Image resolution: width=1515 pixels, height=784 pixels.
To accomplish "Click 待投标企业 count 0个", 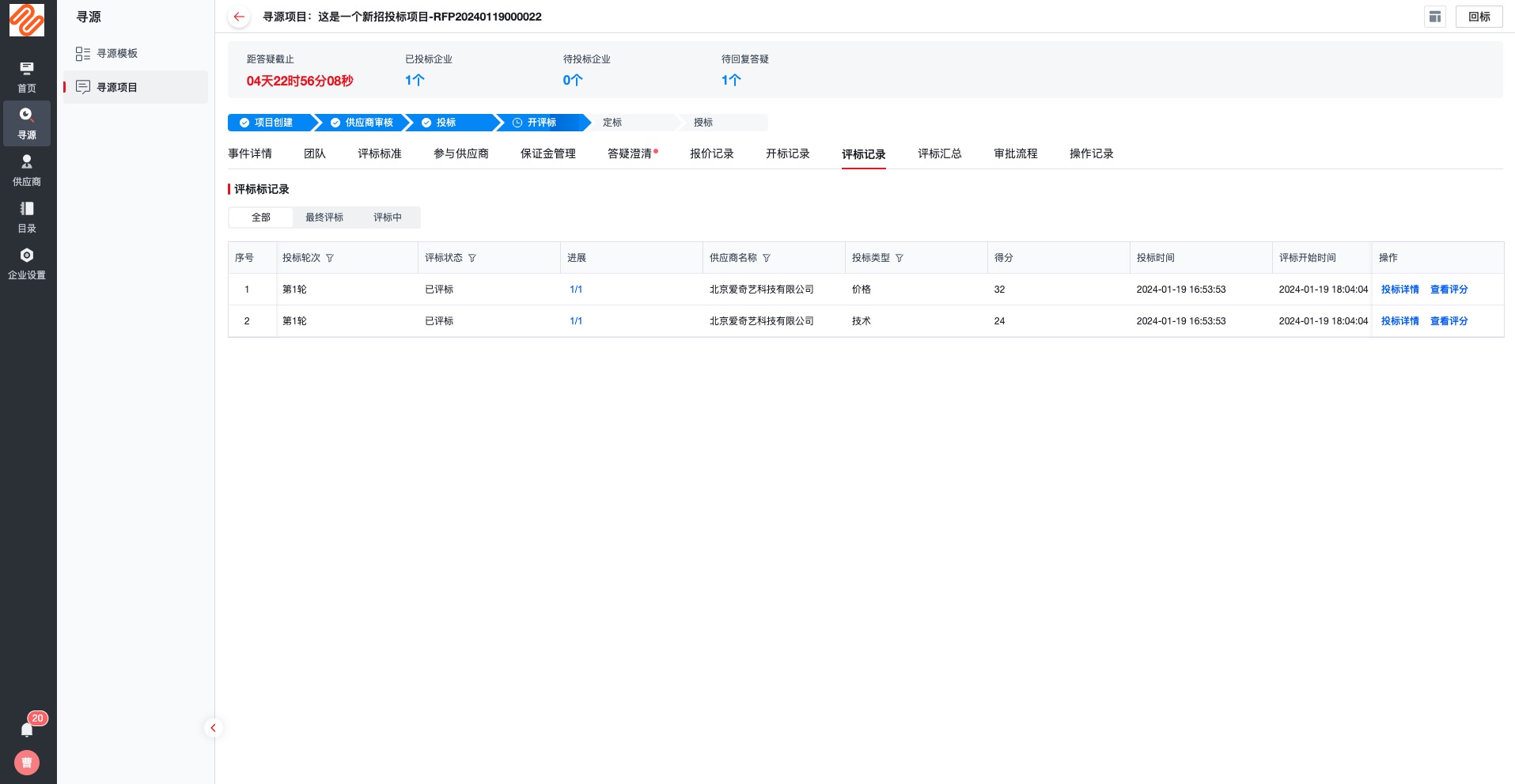I will 573,80.
